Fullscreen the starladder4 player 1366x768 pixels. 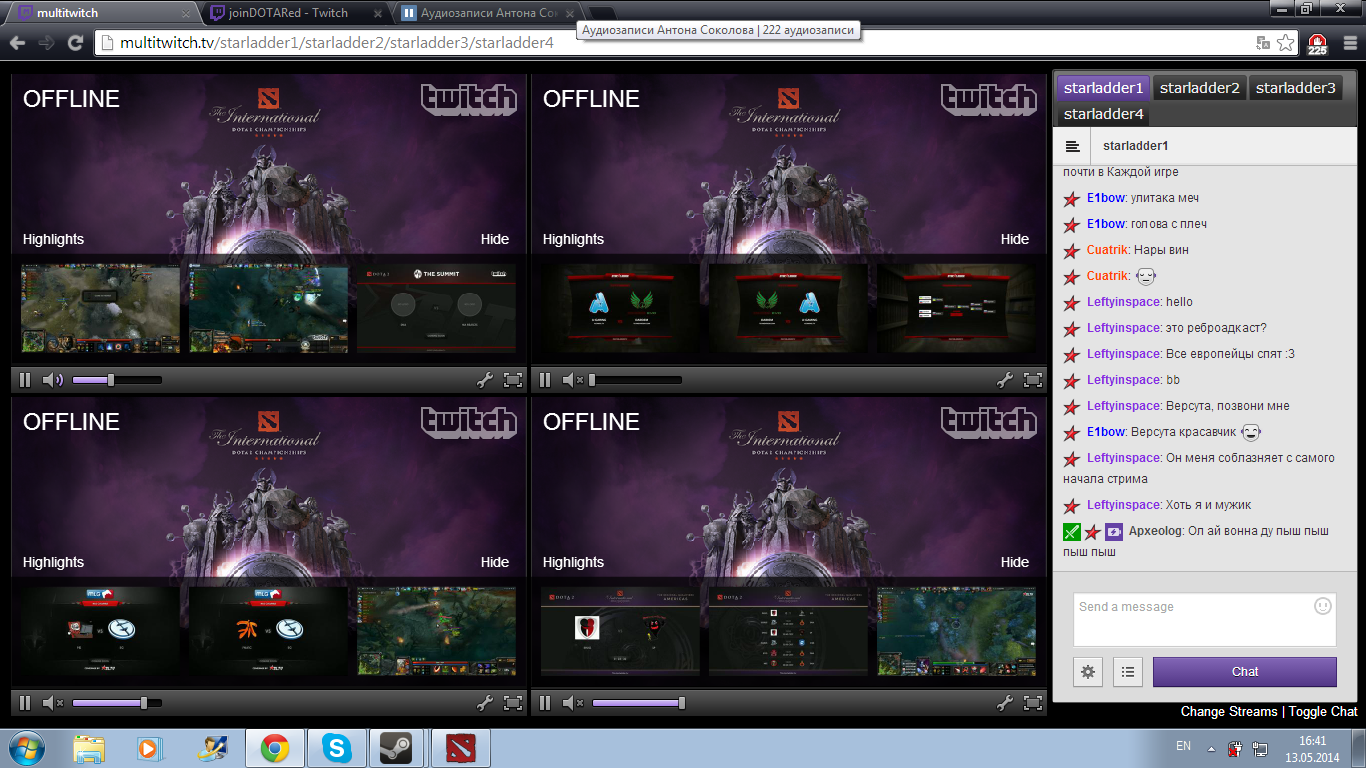(1033, 703)
